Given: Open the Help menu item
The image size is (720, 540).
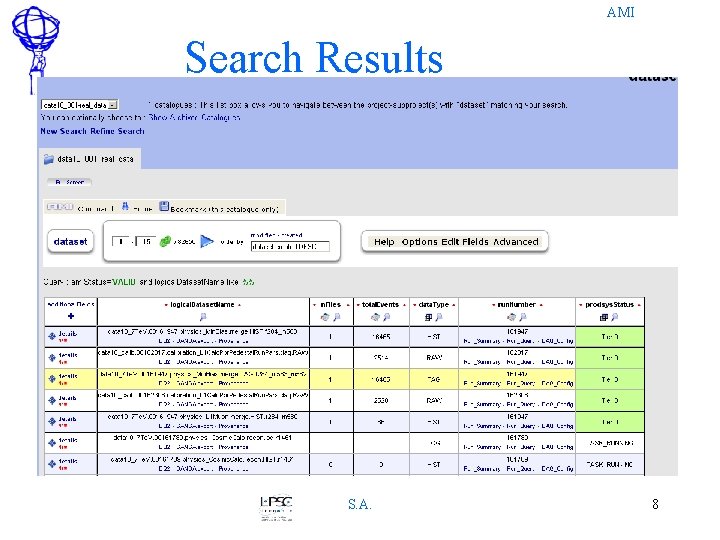Looking at the screenshot, I should click(x=384, y=242).
